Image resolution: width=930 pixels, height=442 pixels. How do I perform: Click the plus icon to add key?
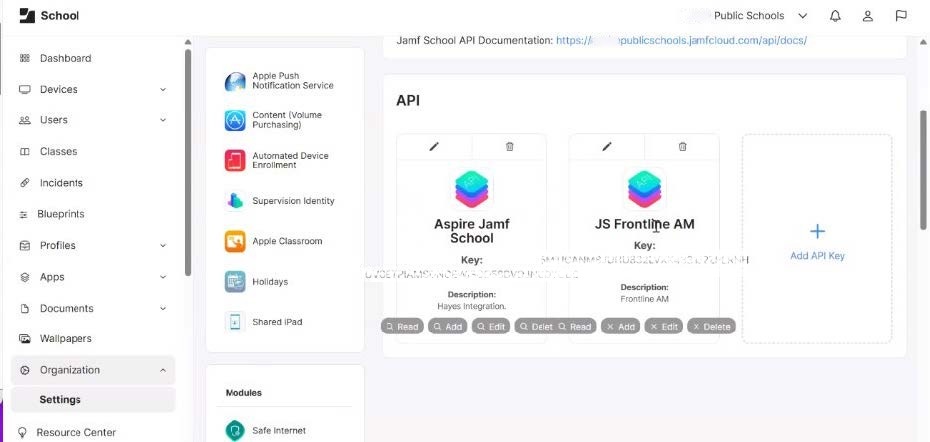coord(817,231)
